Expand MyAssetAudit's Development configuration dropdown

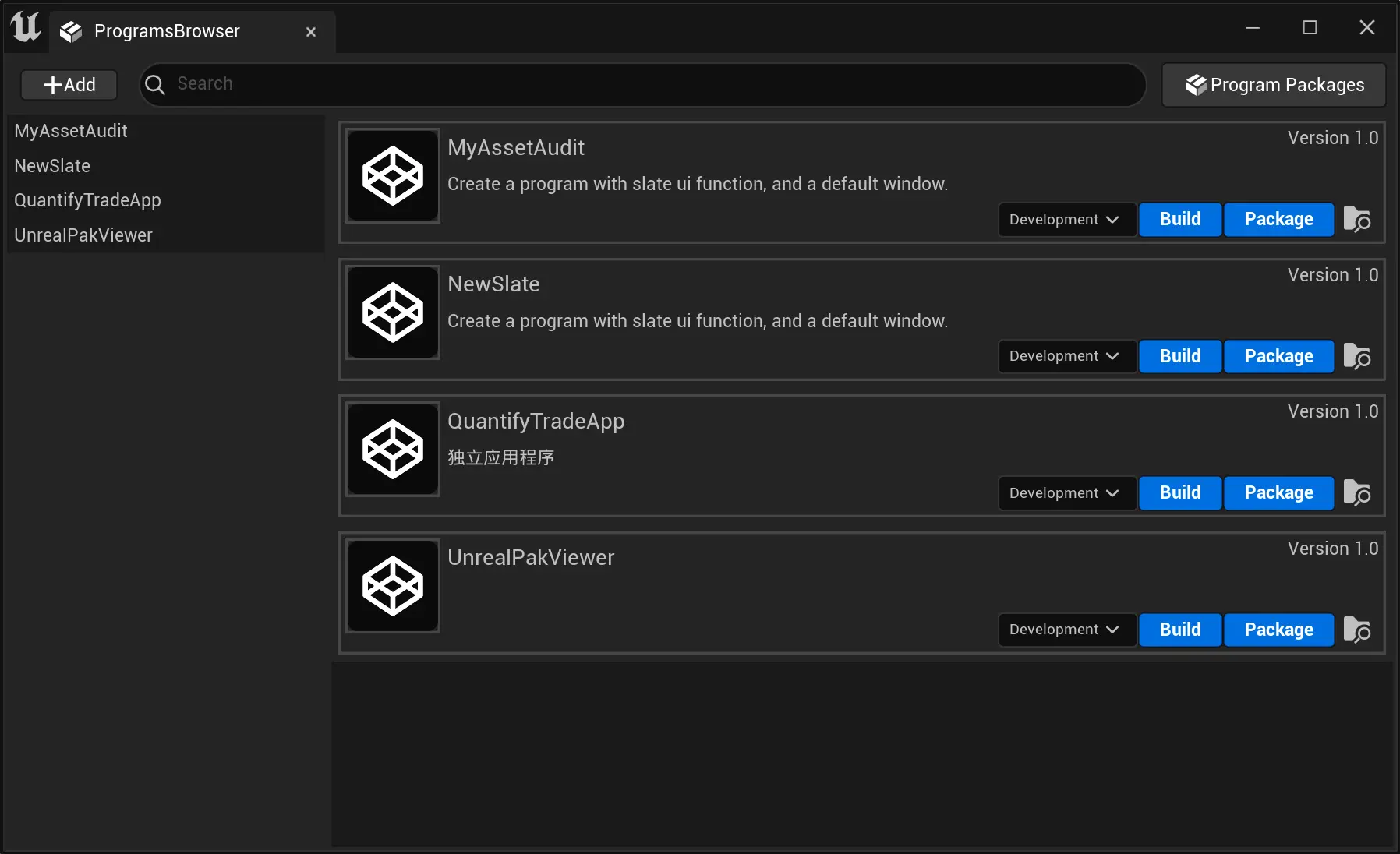click(x=1065, y=220)
